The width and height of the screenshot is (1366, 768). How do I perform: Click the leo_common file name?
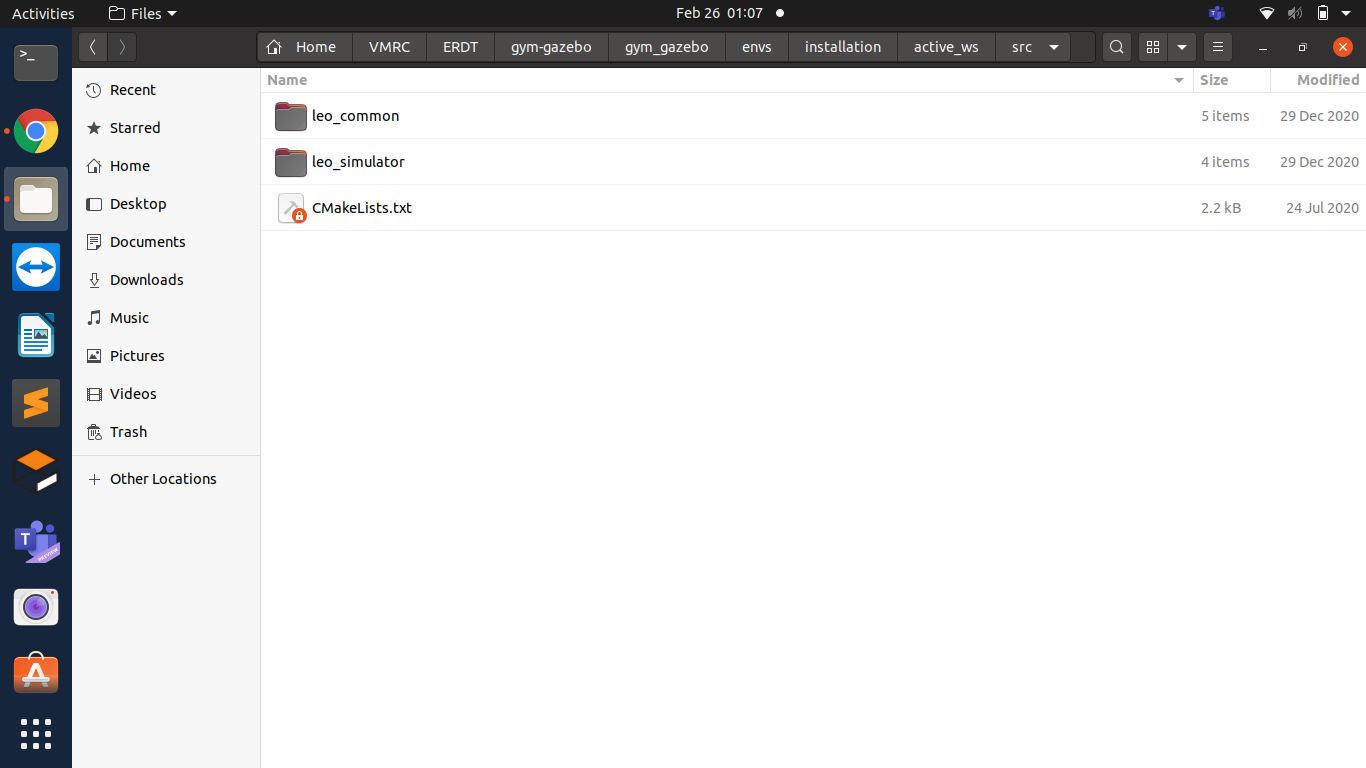[355, 116]
